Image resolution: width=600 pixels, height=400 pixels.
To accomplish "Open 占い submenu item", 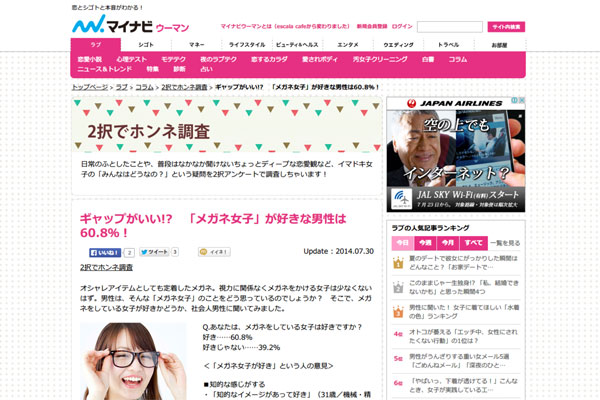I will pyautogui.click(x=206, y=69).
